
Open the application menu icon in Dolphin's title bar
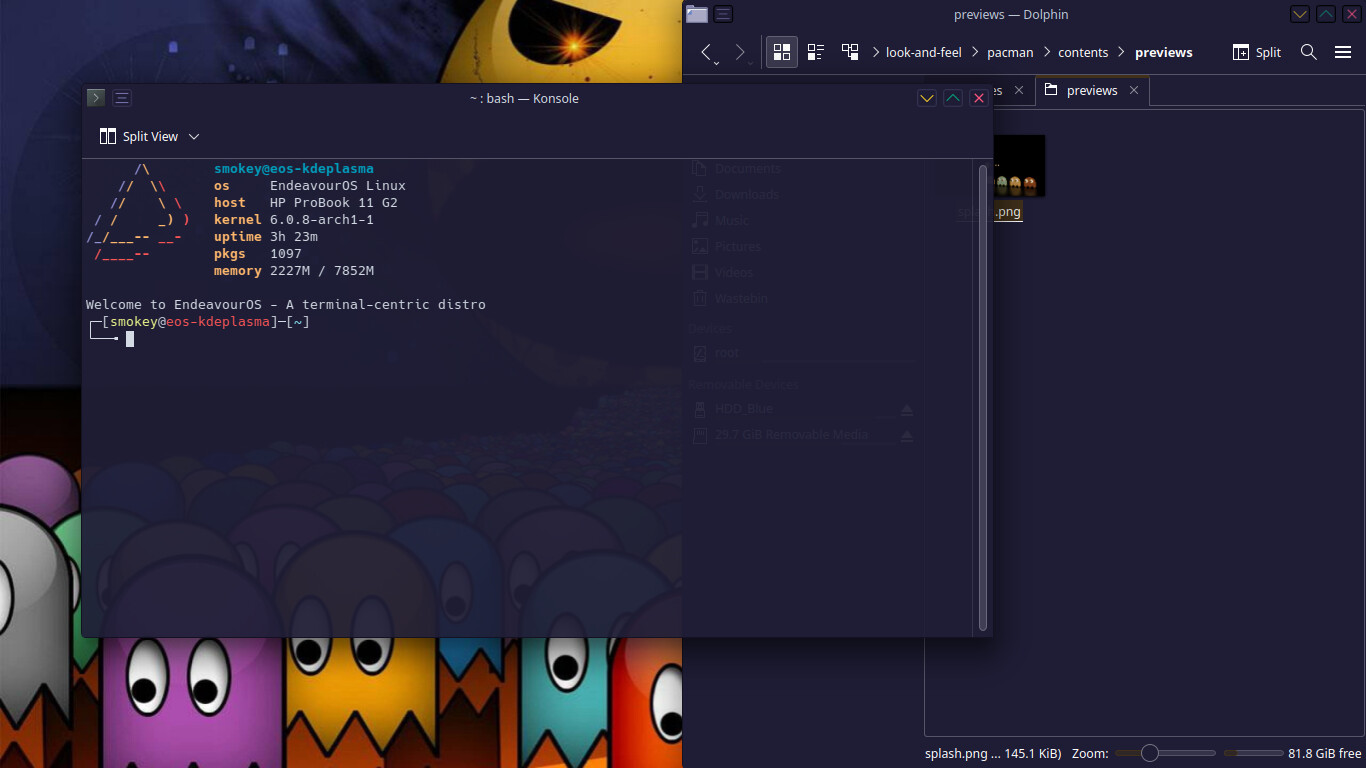723,14
